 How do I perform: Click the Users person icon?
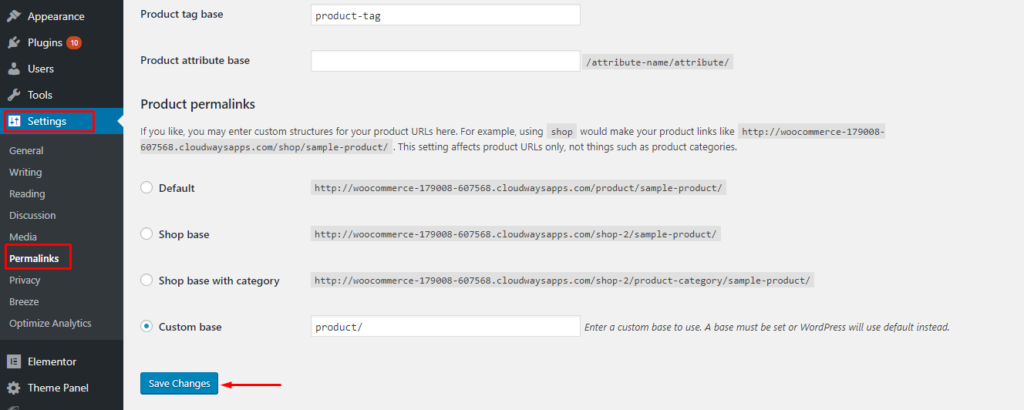(14, 69)
